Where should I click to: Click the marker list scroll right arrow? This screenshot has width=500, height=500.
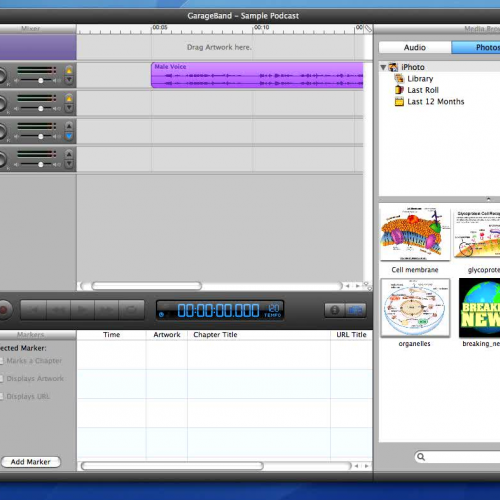[x=366, y=466]
